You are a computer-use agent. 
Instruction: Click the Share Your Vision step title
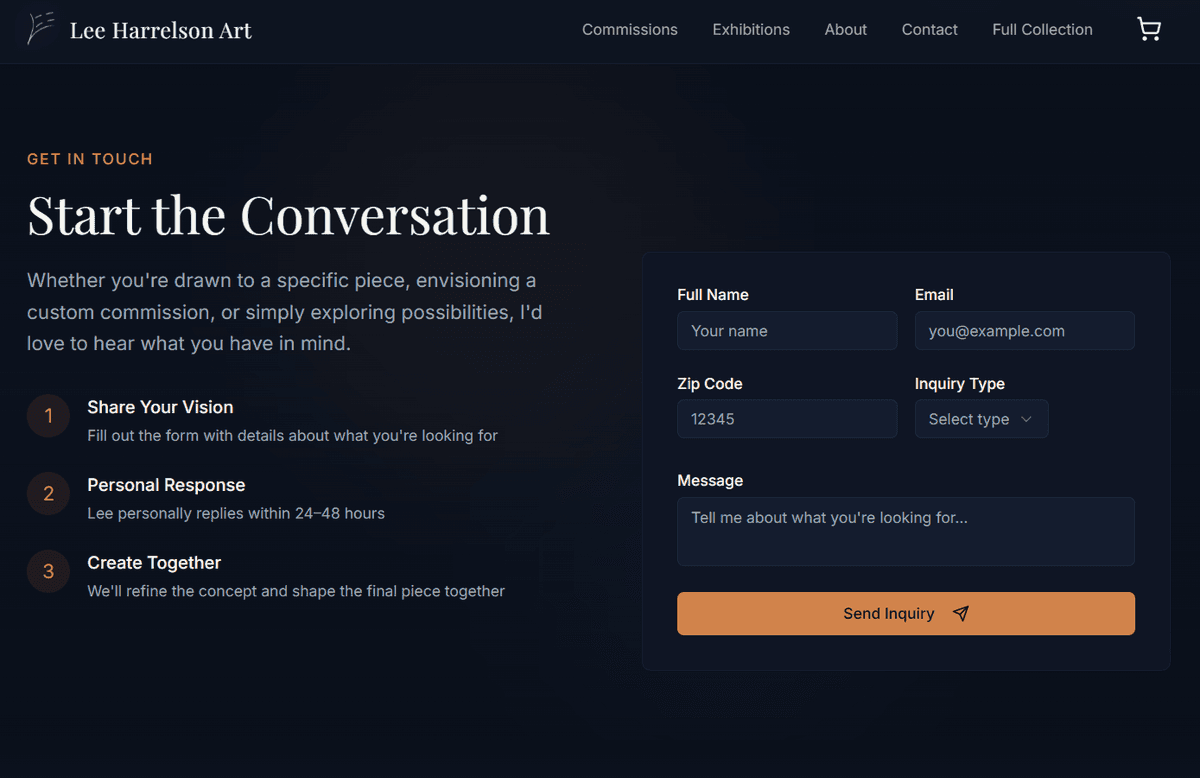160,407
